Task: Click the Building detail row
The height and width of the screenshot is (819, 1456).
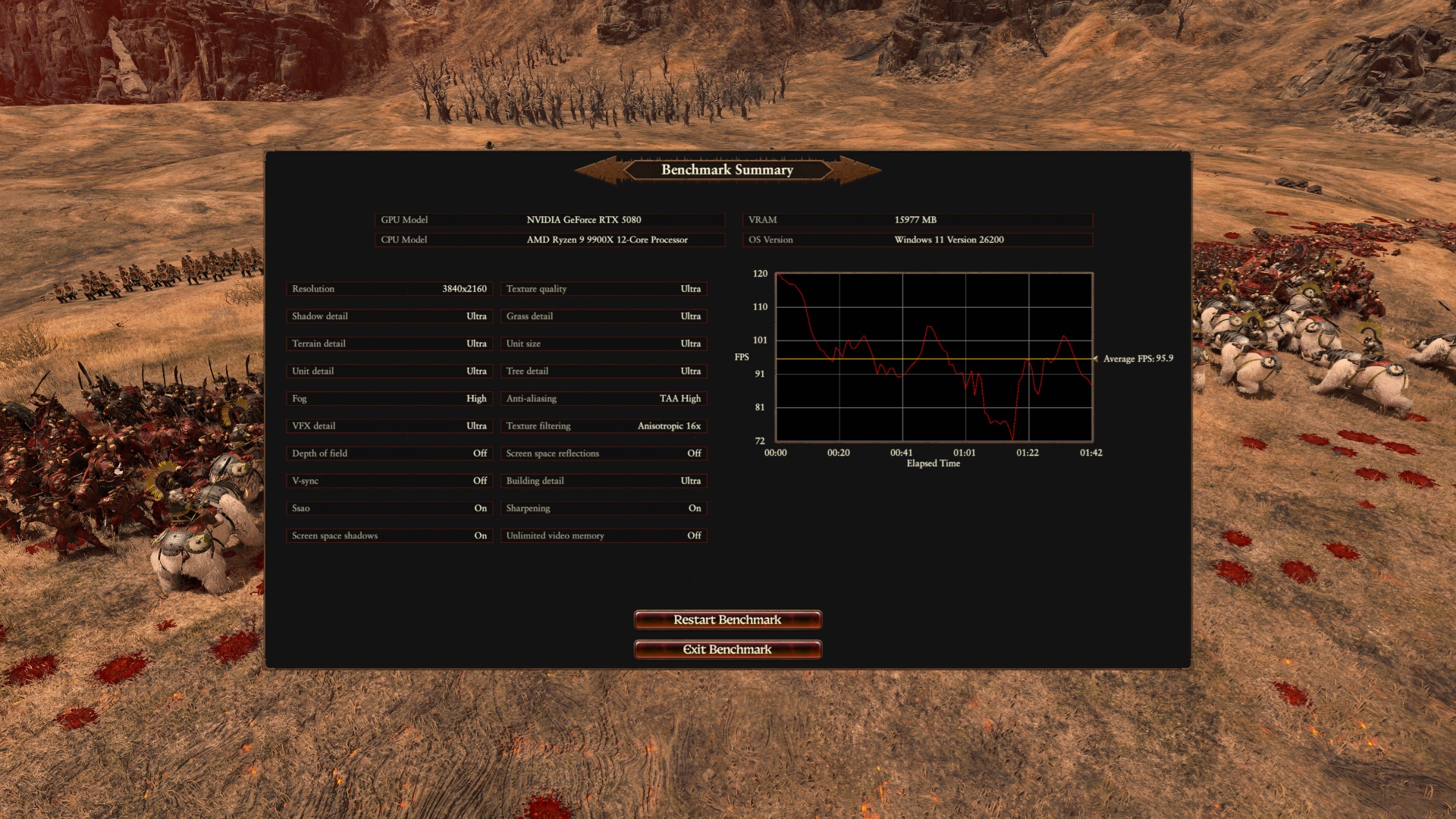Action: [604, 481]
